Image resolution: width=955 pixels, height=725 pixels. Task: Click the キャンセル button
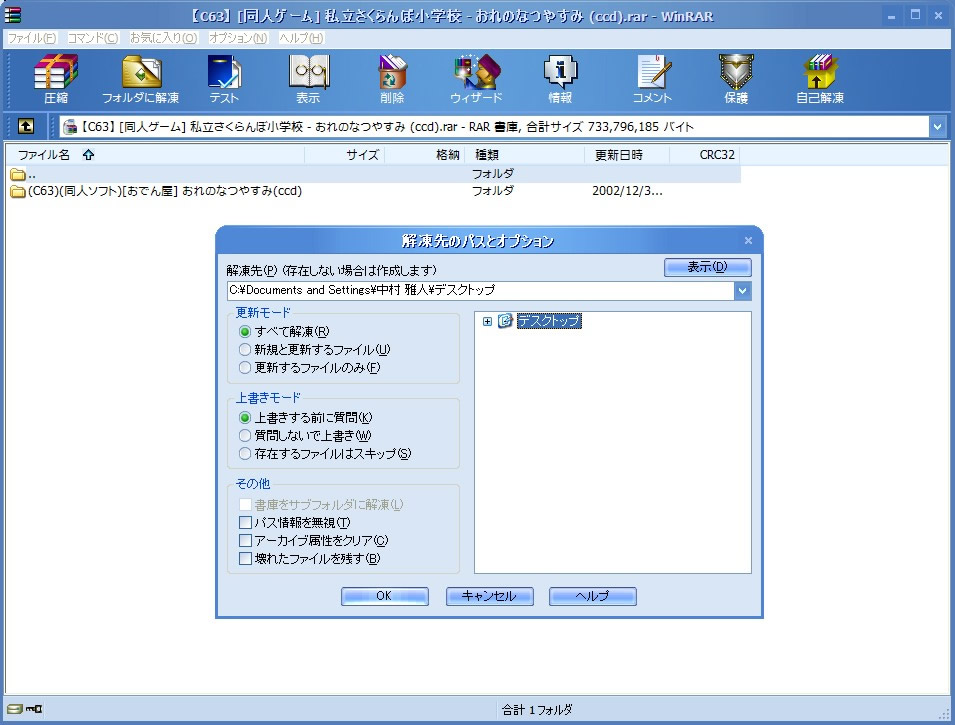point(489,596)
